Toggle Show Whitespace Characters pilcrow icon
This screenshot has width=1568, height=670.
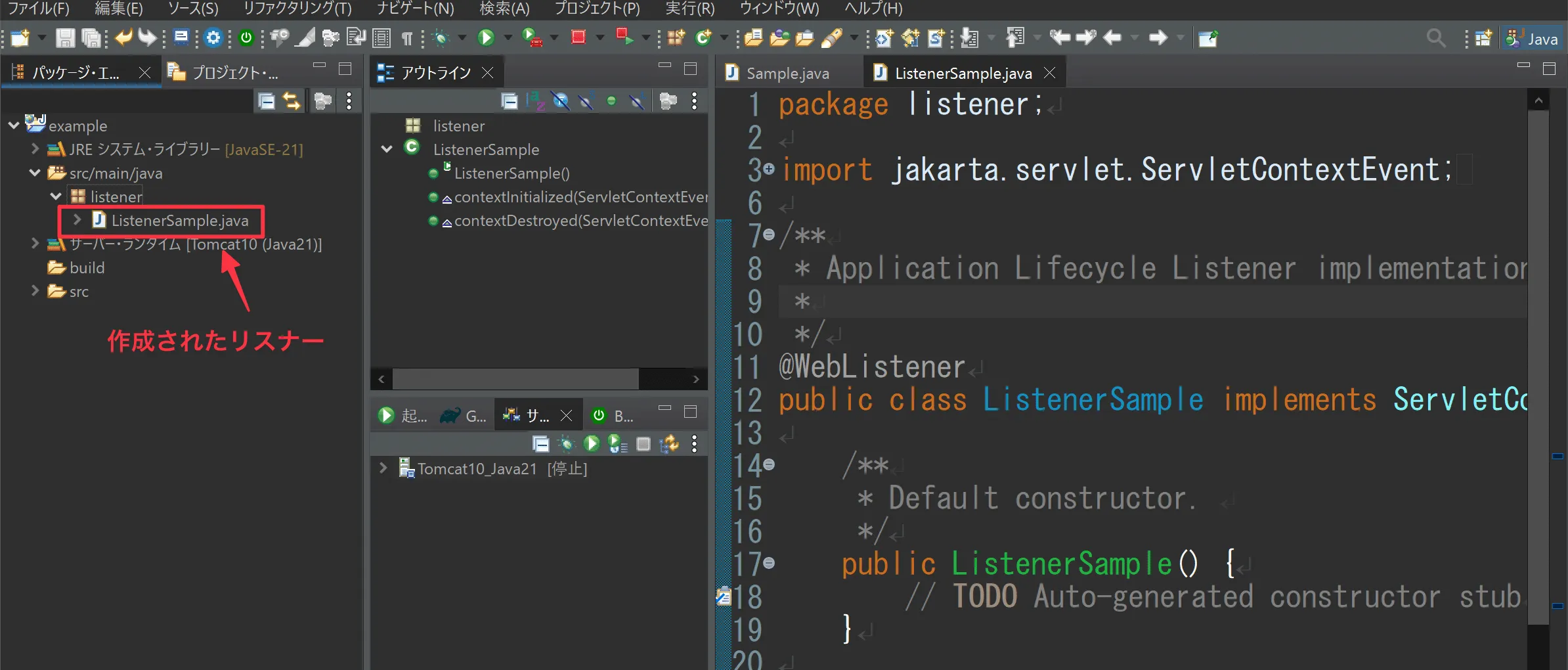tap(407, 39)
